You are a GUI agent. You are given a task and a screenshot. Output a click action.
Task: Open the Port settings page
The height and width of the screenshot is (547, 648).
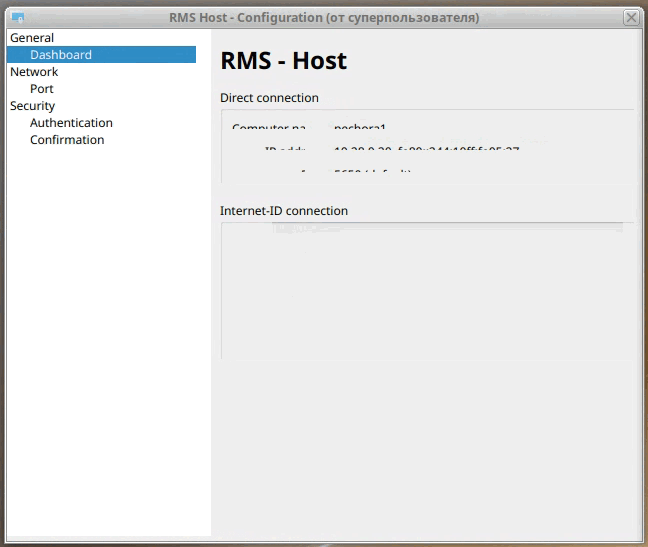(x=42, y=88)
